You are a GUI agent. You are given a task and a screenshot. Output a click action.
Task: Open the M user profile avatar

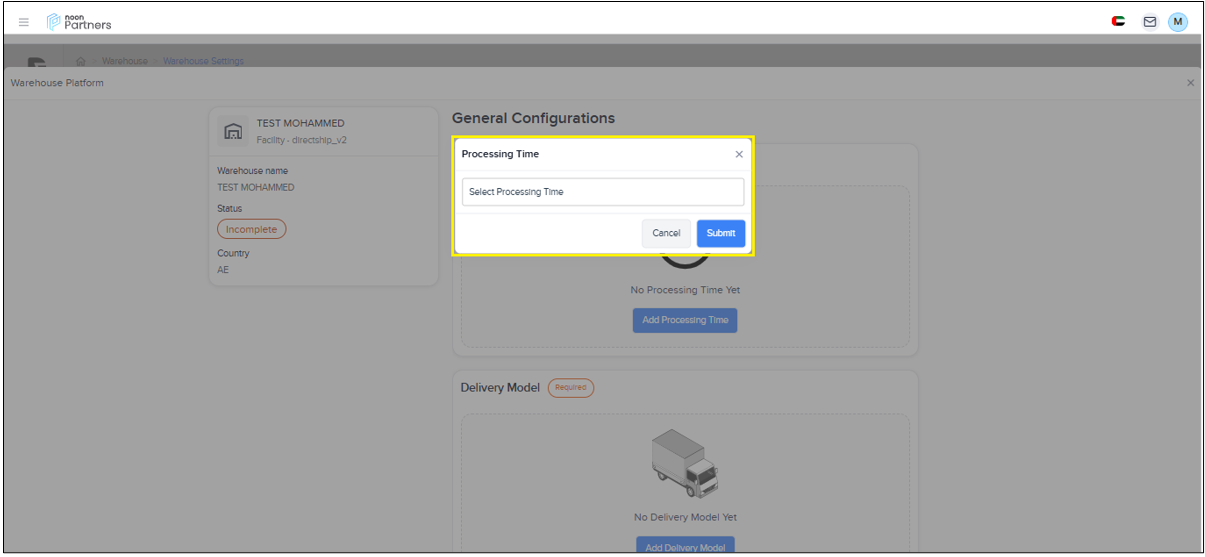pos(1178,22)
